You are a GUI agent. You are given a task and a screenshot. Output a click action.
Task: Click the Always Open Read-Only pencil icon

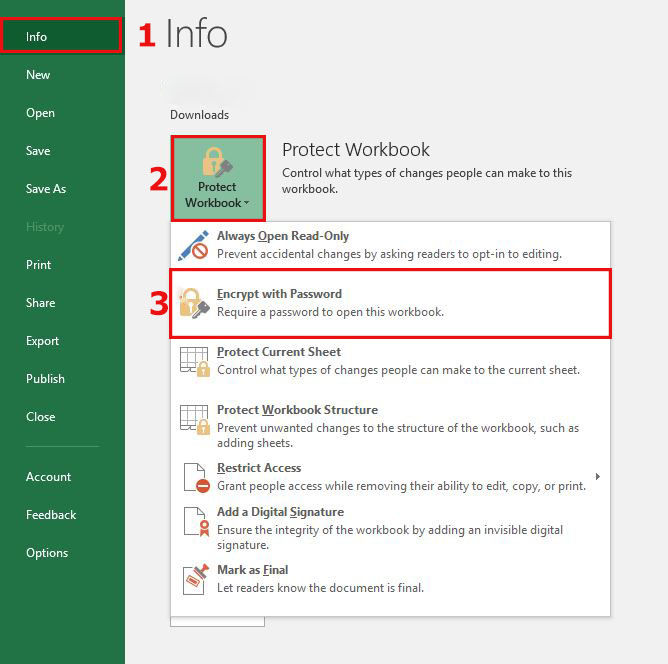(x=193, y=246)
